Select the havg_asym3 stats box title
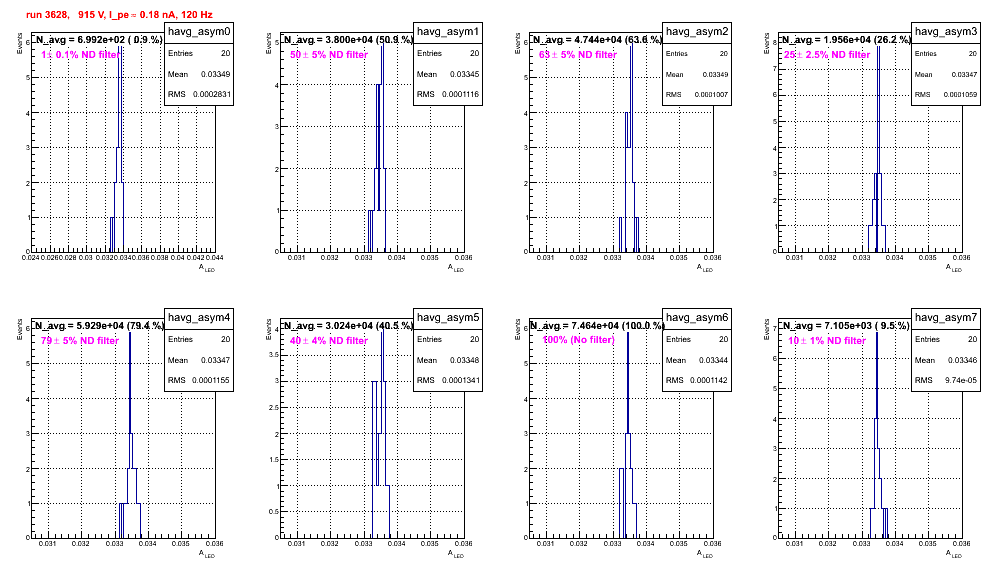Screen dimensions: 996x572 tap(946, 31)
